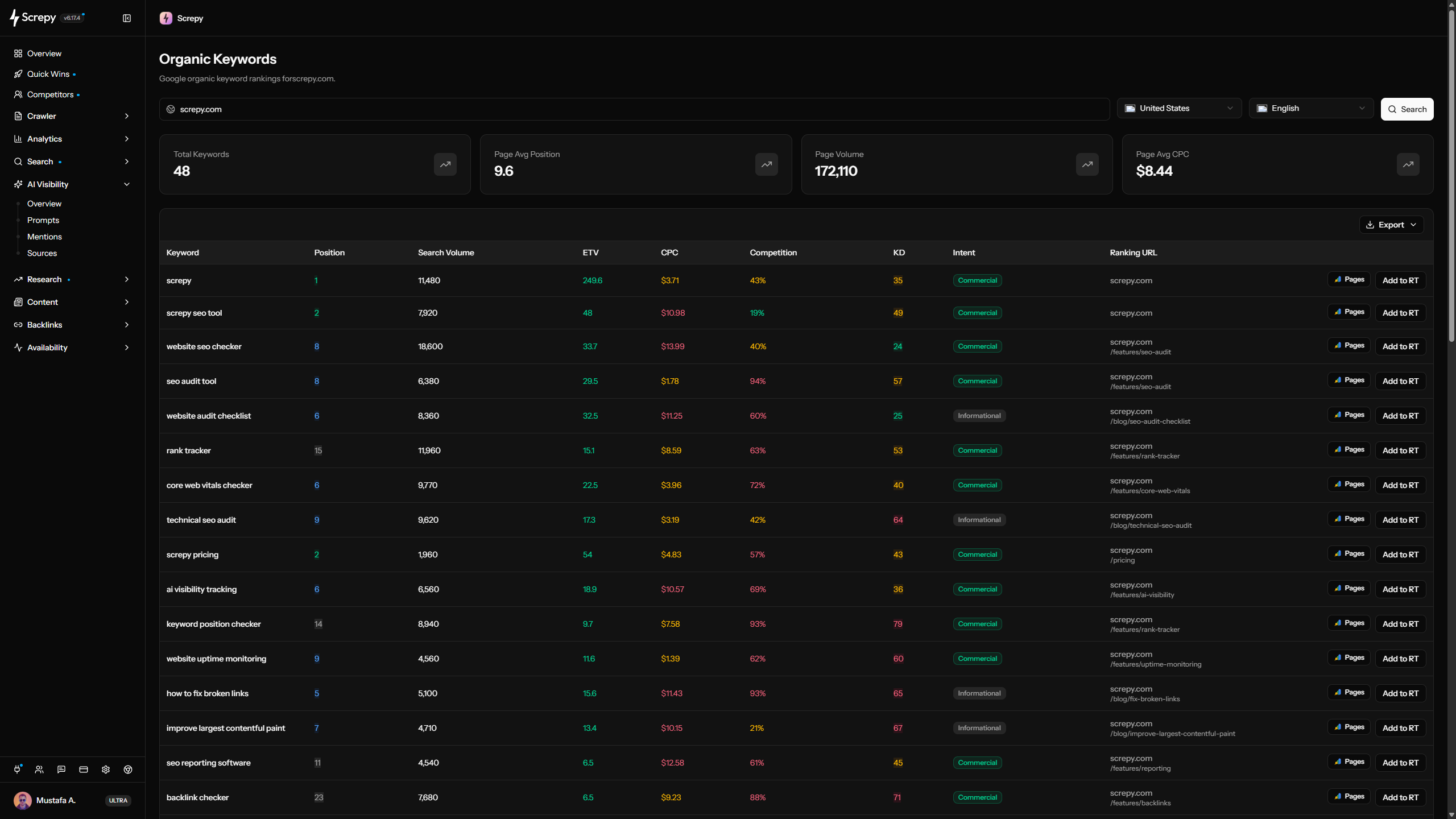This screenshot has height=819, width=1456.
Task: Open Pages for backlink checker keyword
Action: coord(1349,796)
